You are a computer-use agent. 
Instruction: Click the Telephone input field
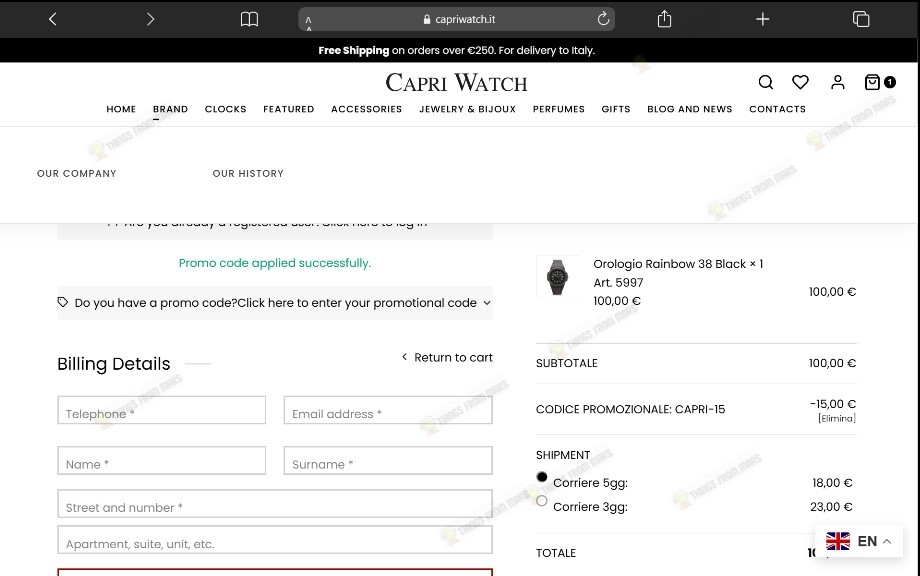[x=161, y=410]
